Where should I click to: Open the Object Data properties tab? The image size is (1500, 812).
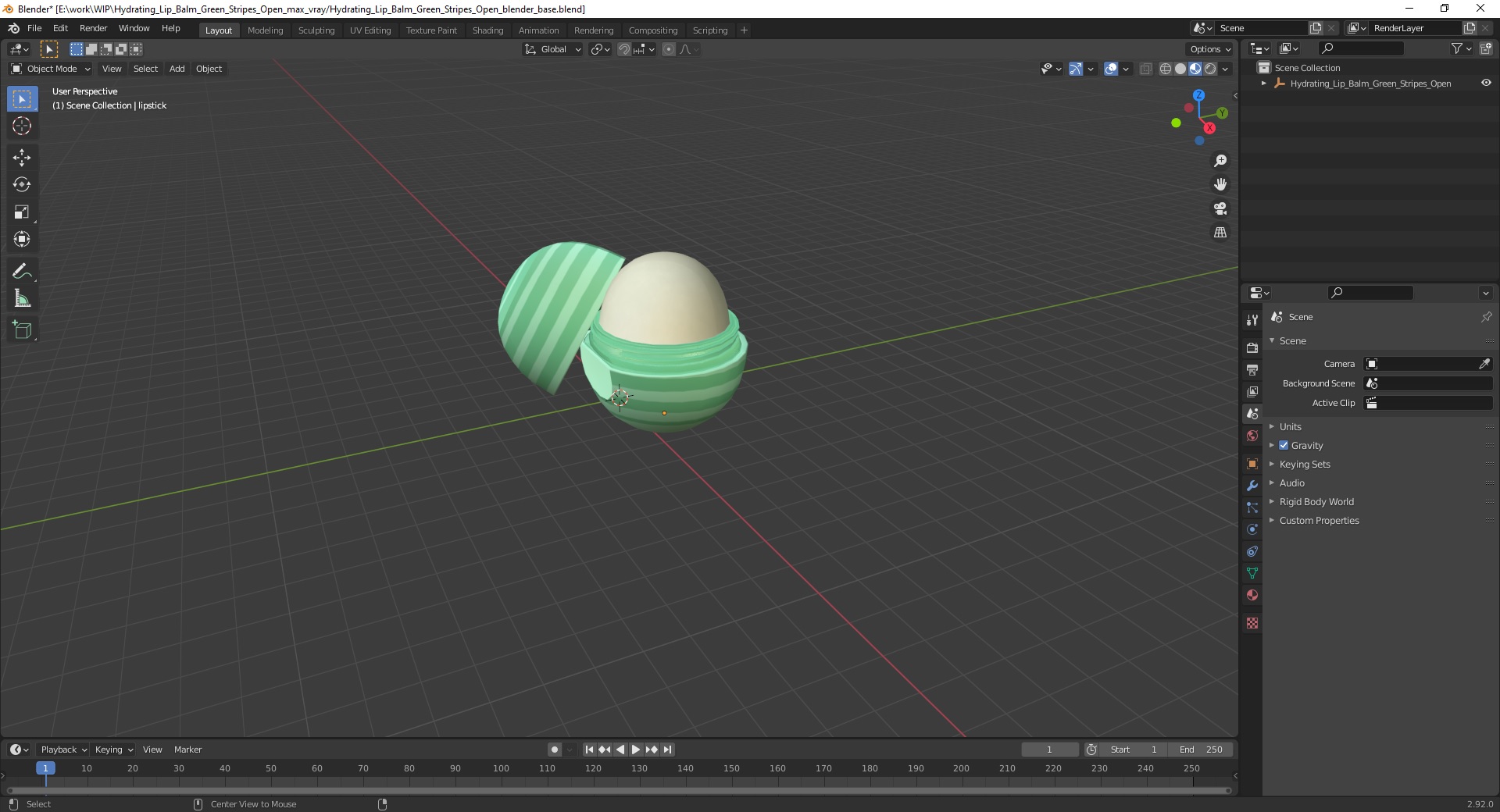pyautogui.click(x=1252, y=573)
